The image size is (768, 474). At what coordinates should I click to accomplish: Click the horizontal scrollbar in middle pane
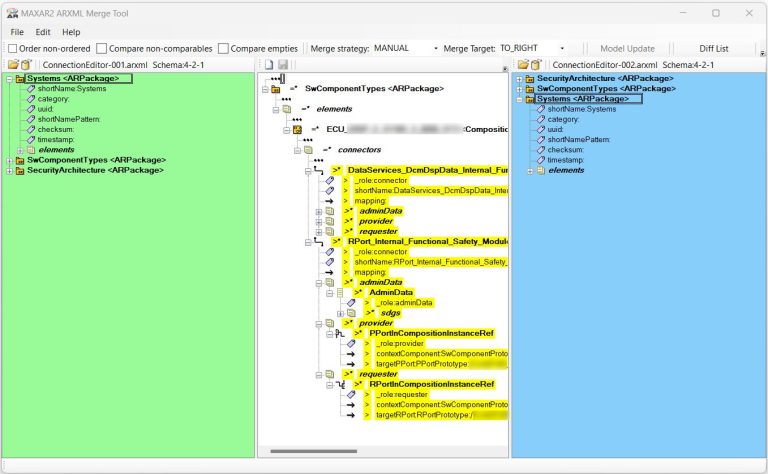313,451
